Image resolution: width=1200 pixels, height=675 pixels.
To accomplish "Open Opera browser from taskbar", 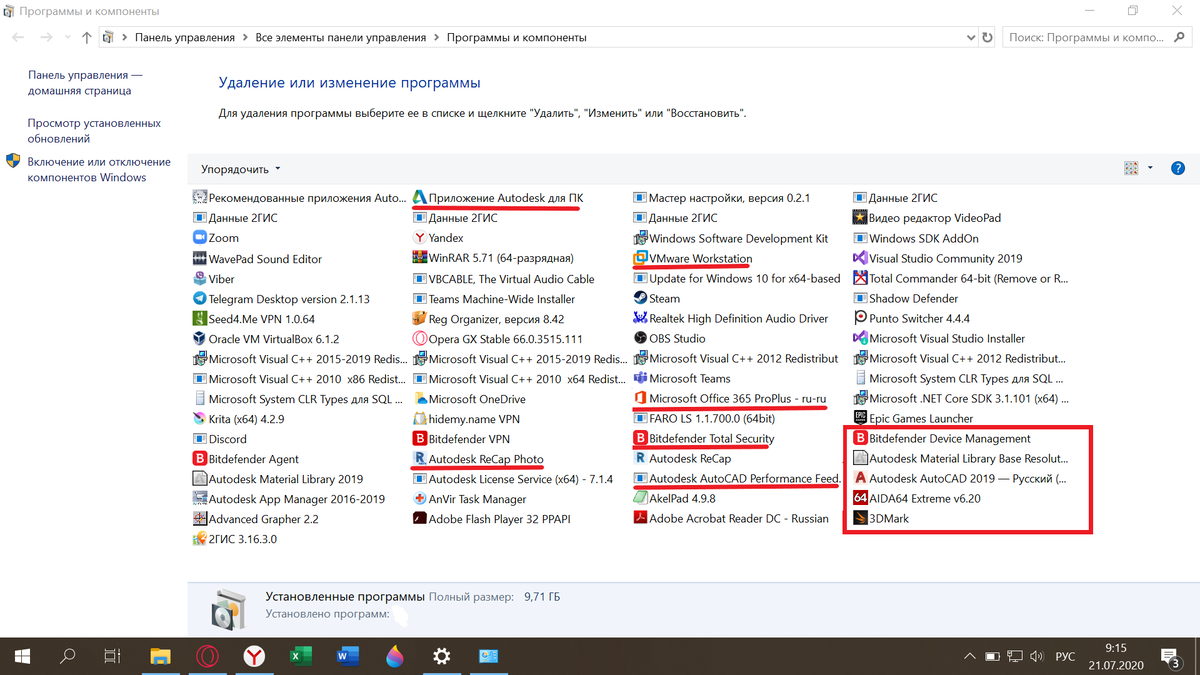I will point(208,657).
